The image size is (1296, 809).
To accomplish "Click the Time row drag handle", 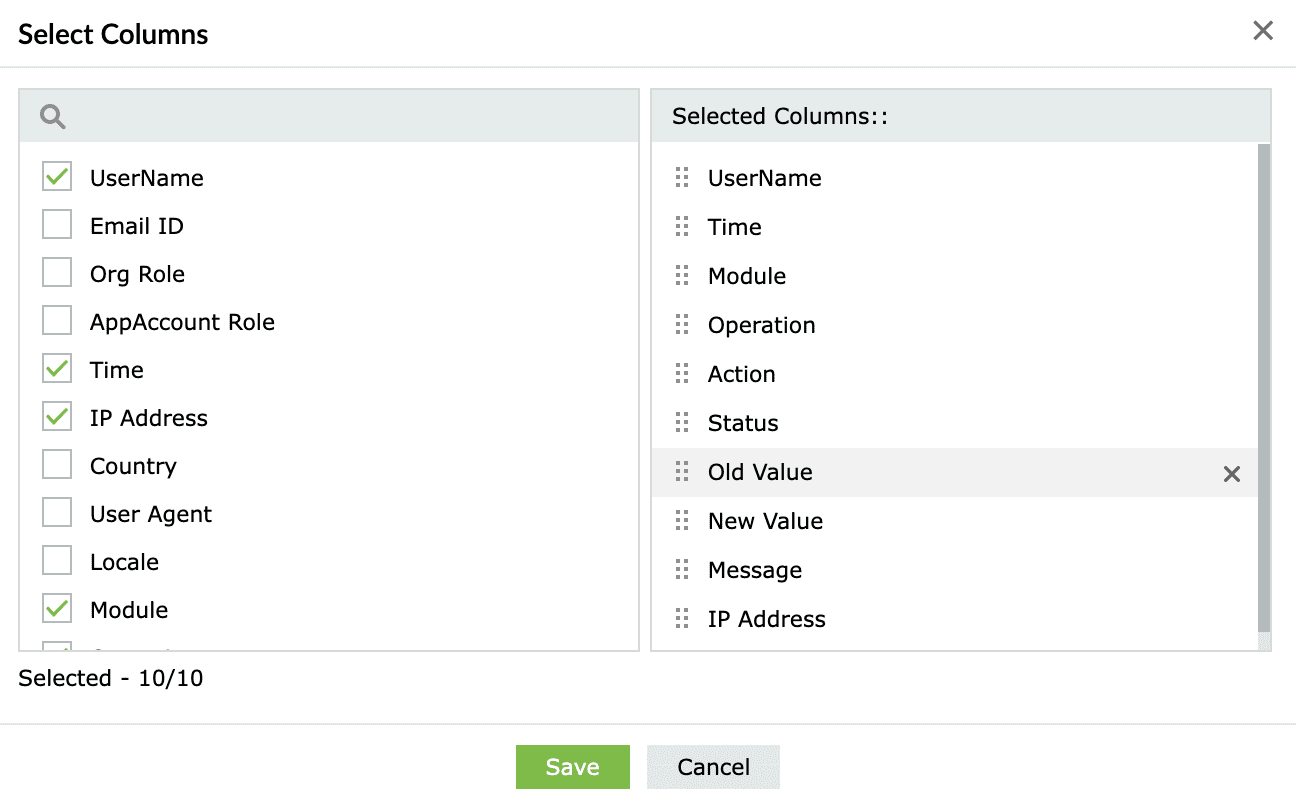I will pyautogui.click(x=682, y=227).
